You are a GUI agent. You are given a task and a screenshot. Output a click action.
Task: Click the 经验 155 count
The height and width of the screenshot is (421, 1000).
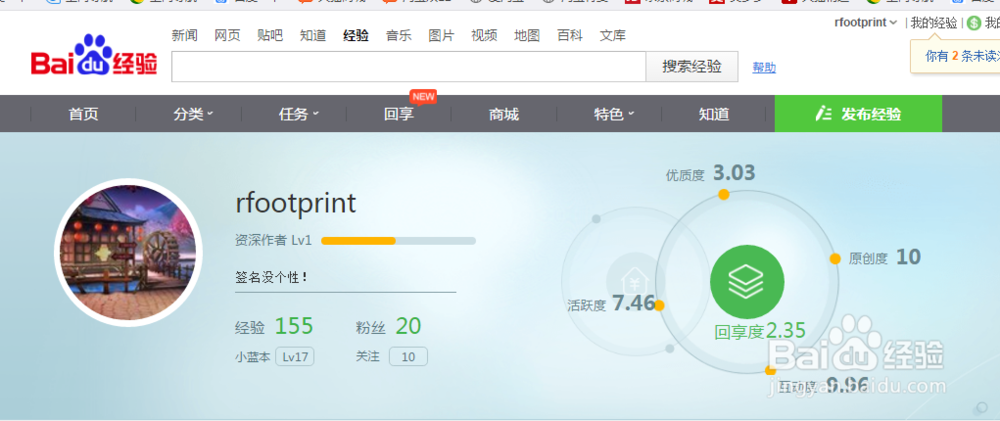[274, 327]
